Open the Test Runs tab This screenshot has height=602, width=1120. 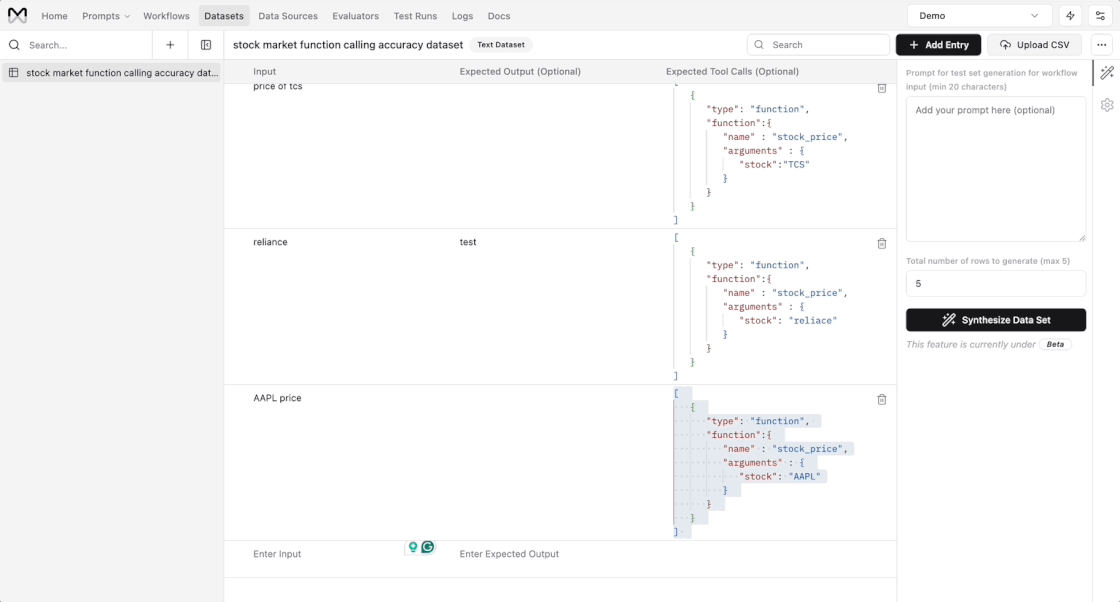tap(415, 16)
